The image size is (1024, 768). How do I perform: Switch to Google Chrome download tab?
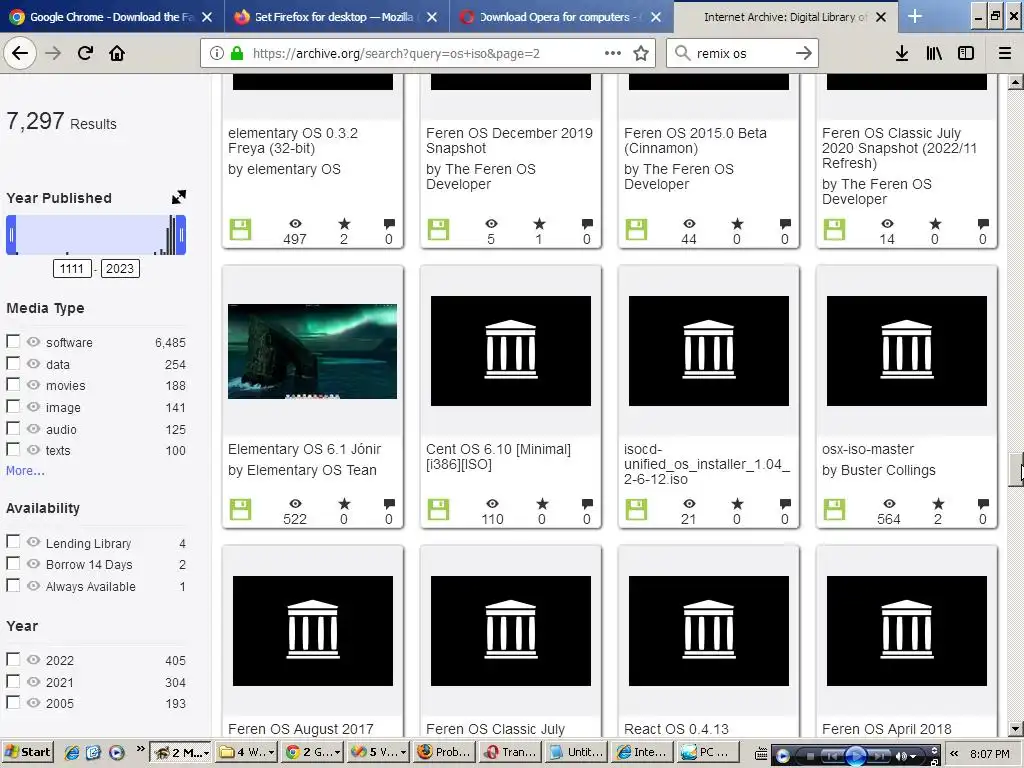(x=112, y=17)
